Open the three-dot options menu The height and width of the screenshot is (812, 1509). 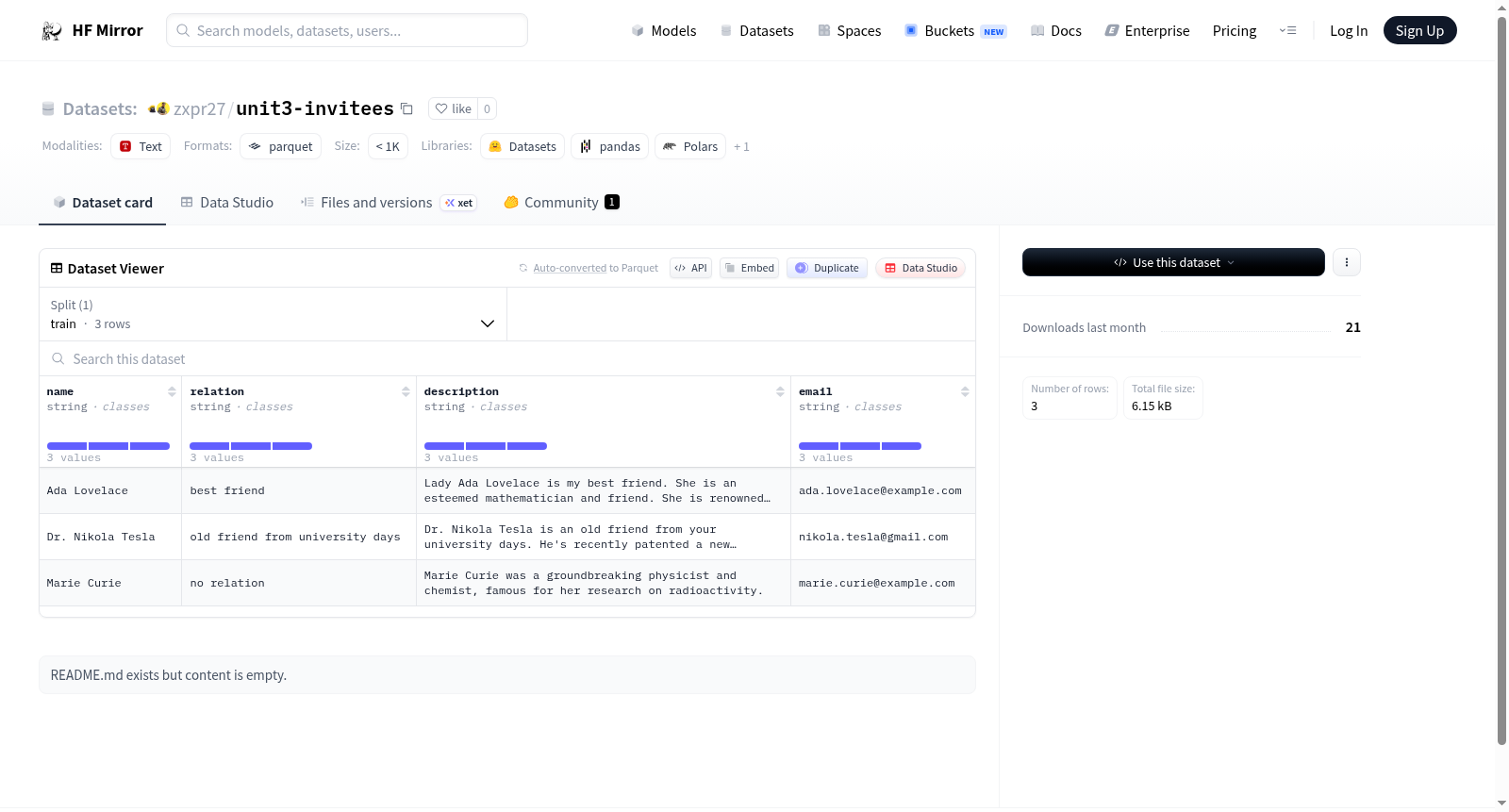coord(1347,262)
